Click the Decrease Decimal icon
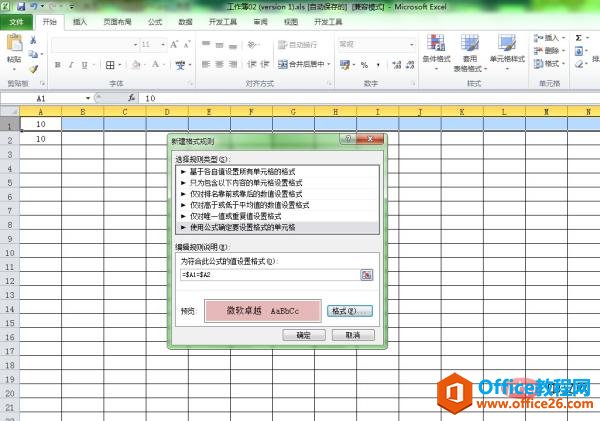The width and height of the screenshot is (600, 421). [x=410, y=65]
